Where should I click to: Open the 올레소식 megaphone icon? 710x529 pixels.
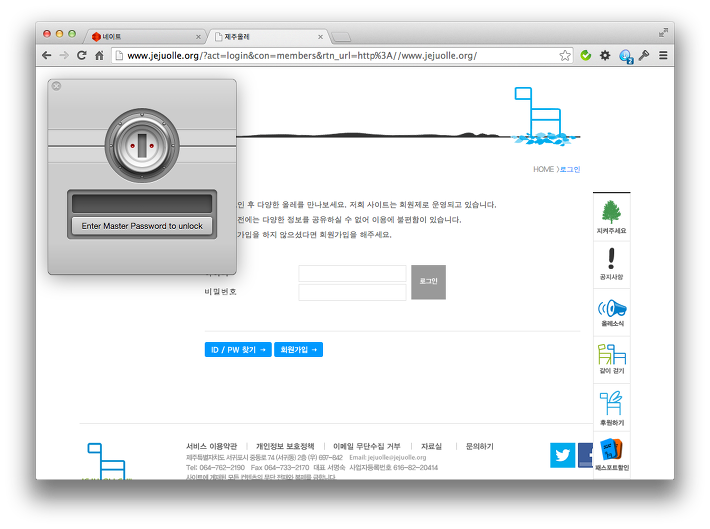[611, 313]
